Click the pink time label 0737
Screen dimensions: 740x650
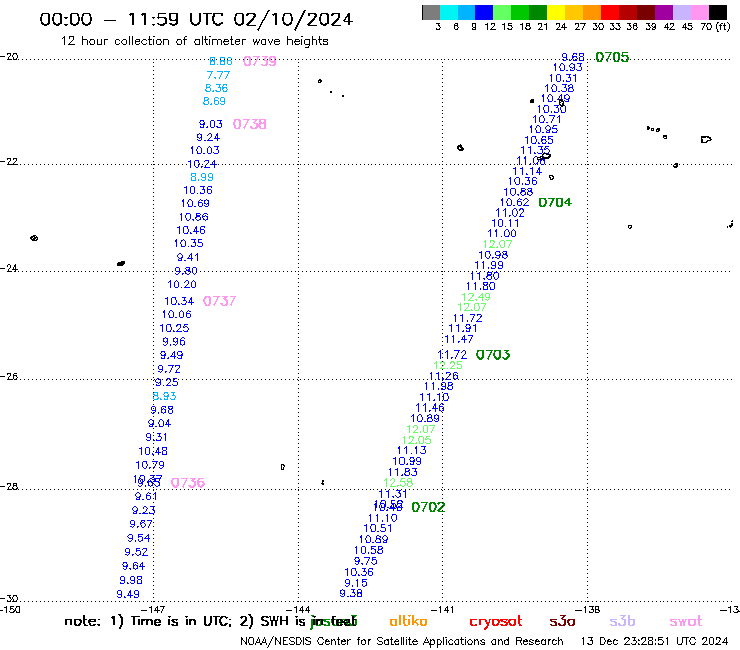[x=219, y=301]
